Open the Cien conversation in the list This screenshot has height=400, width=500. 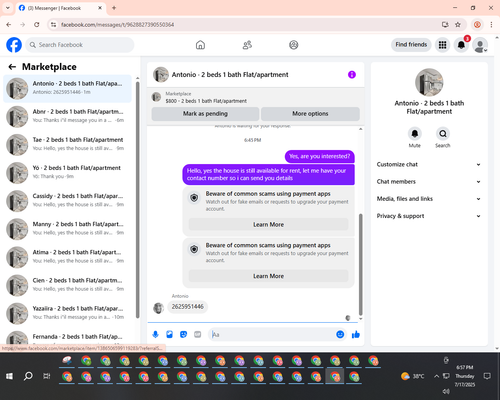click(67, 285)
